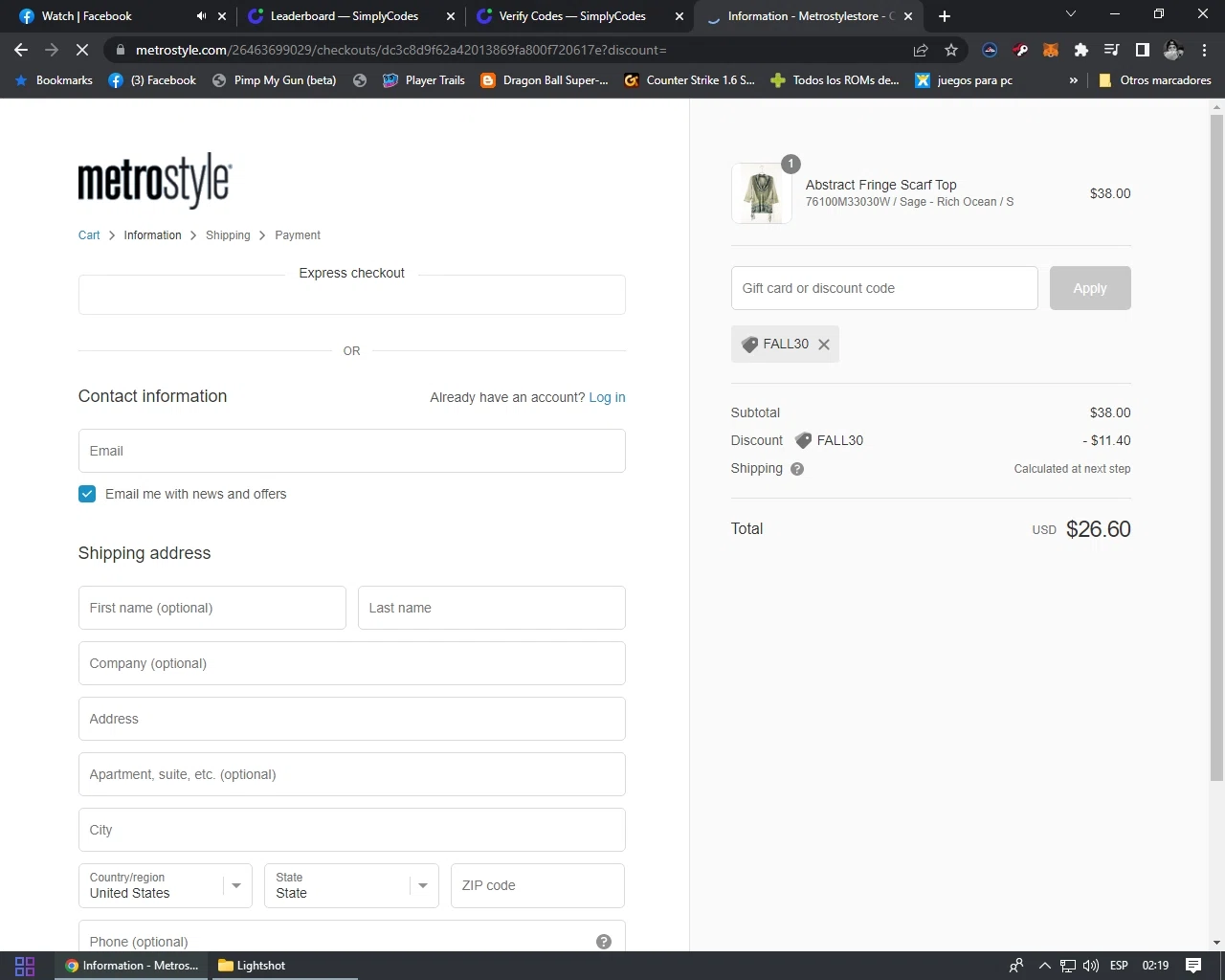Open the Windows notification center icon
Viewport: 1225px width, 980px height.
coord(1193,966)
